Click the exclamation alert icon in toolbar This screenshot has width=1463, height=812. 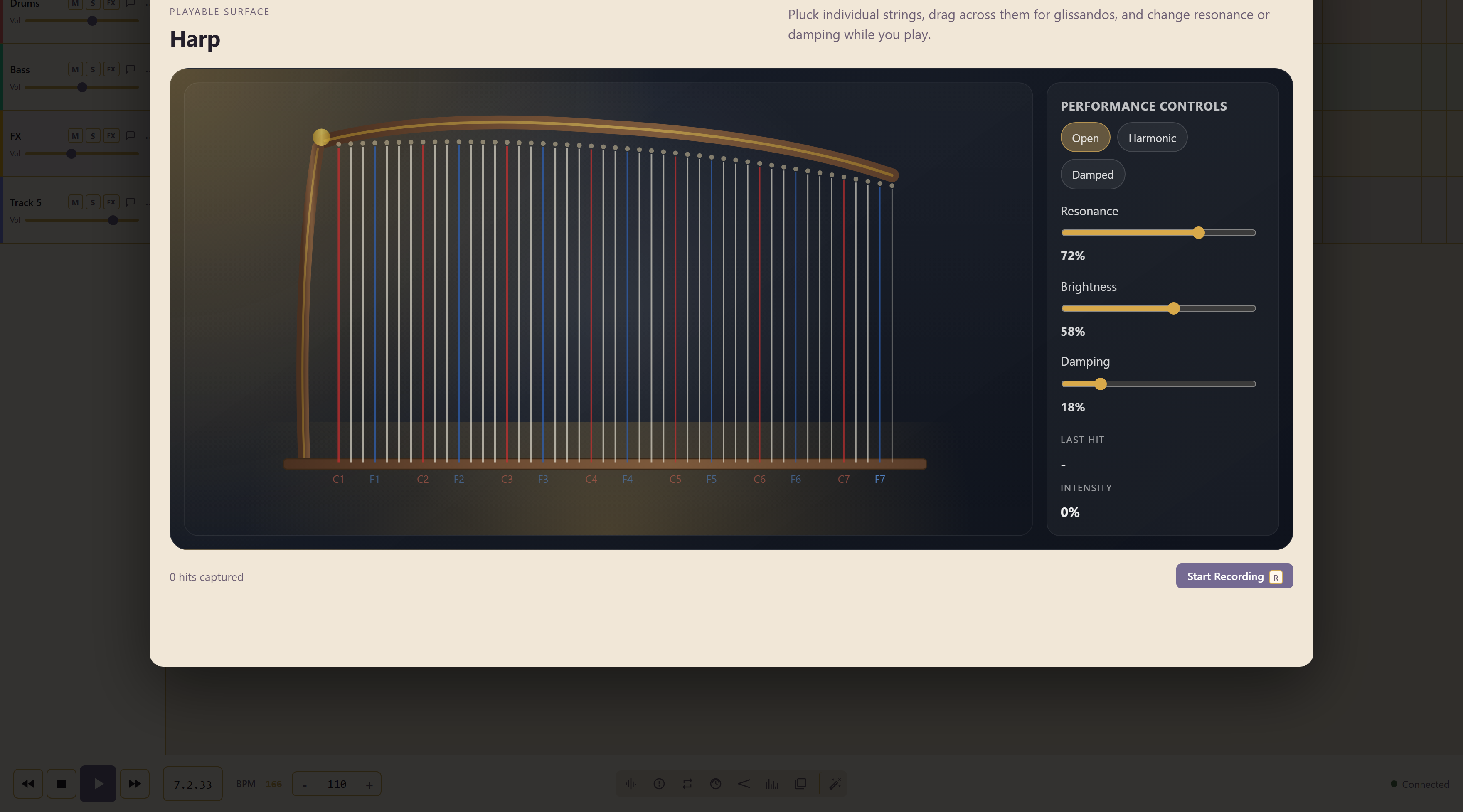(x=659, y=784)
